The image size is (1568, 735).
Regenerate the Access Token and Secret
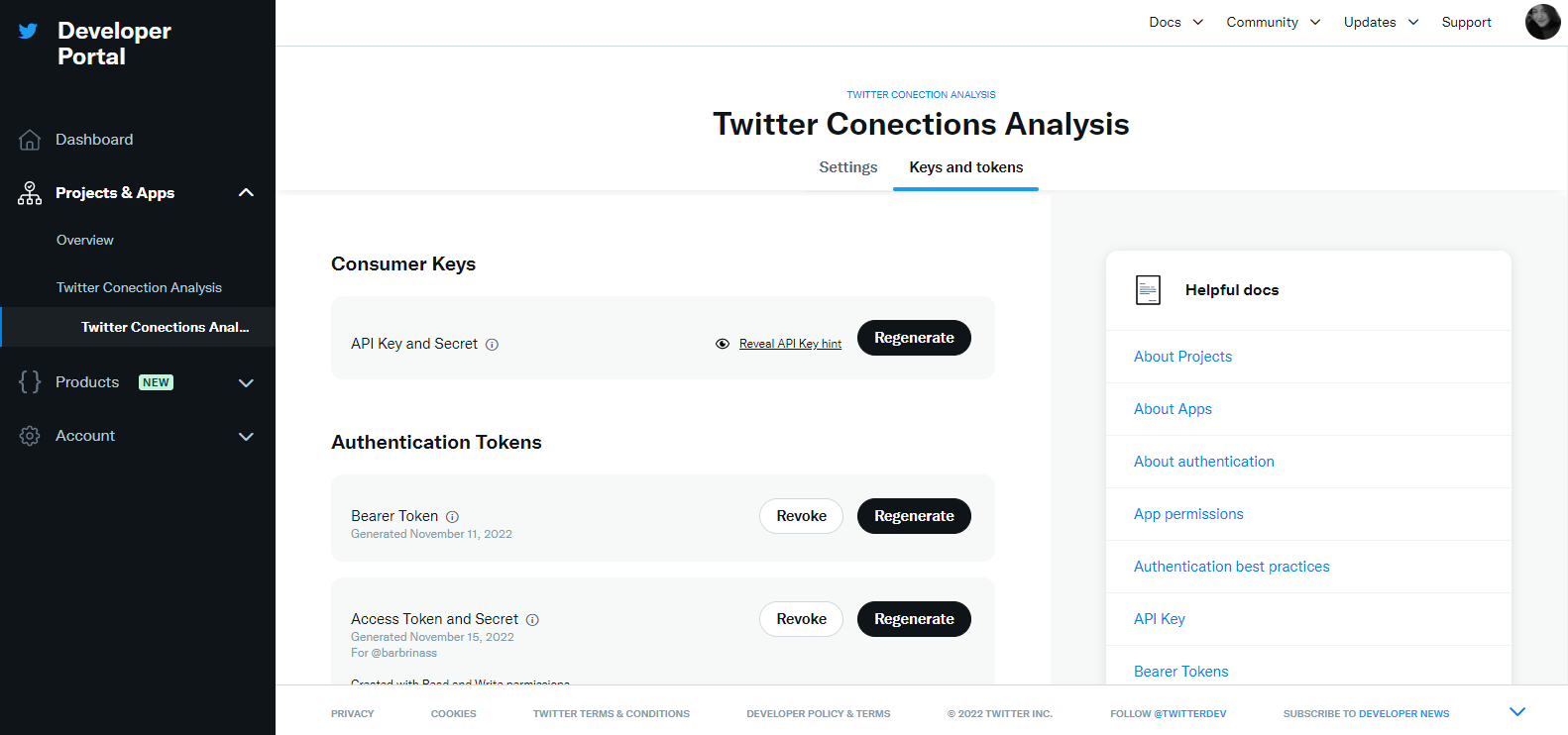(914, 619)
